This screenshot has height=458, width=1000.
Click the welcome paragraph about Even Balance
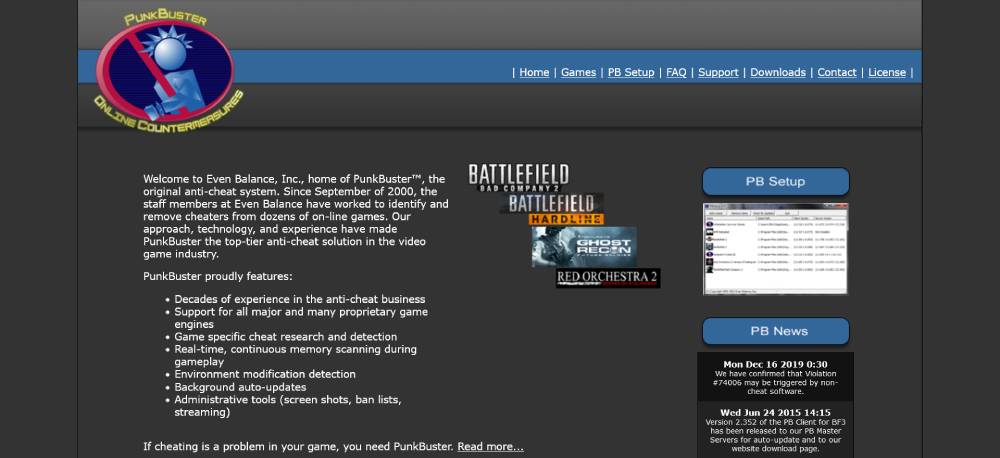point(295,216)
